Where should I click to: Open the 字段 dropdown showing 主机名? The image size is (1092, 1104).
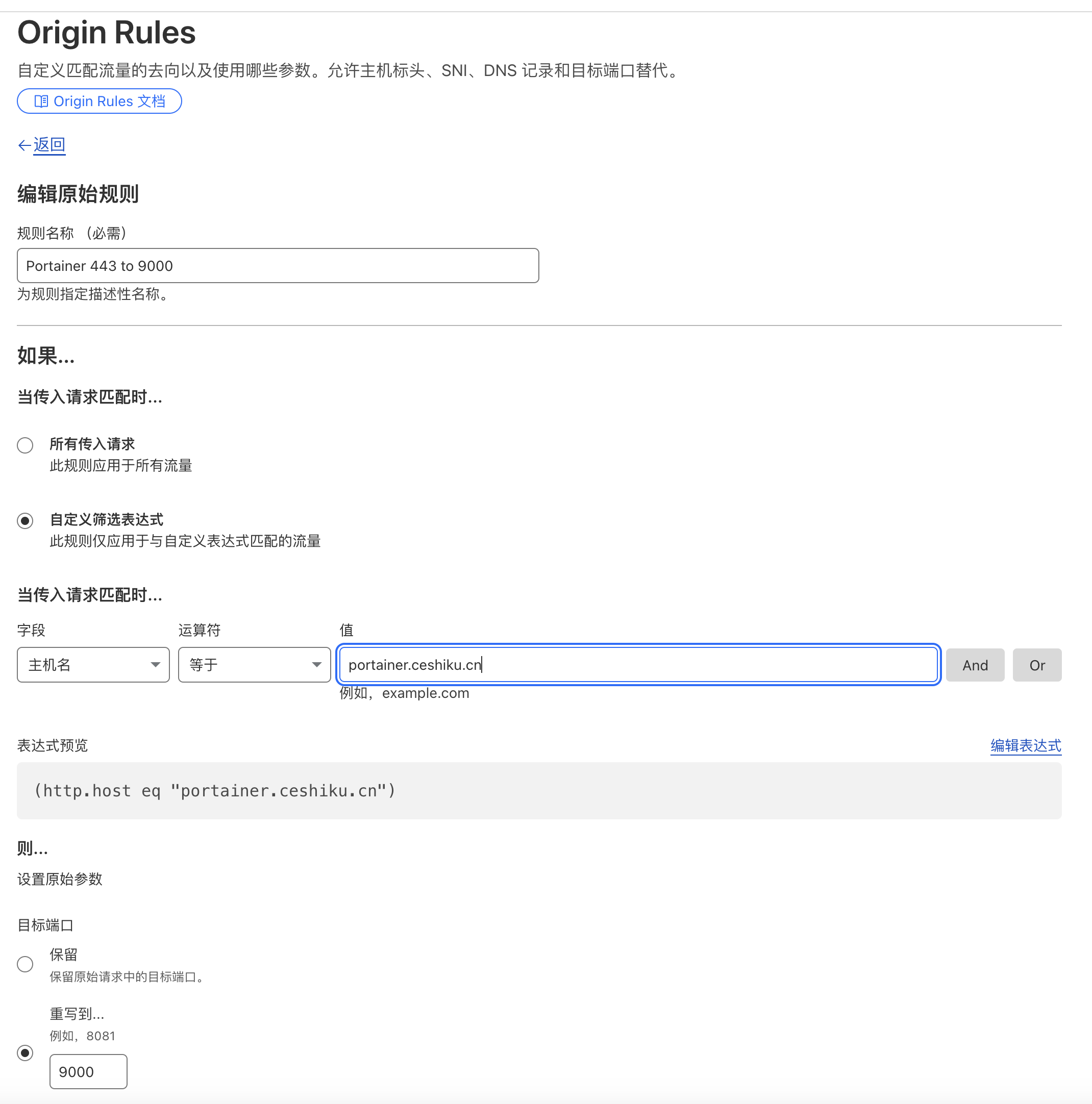click(x=93, y=665)
